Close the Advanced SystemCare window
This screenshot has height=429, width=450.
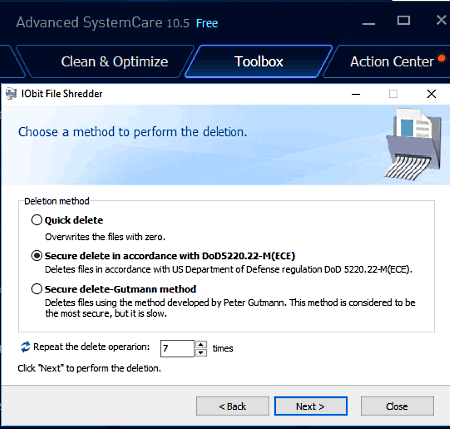click(441, 20)
